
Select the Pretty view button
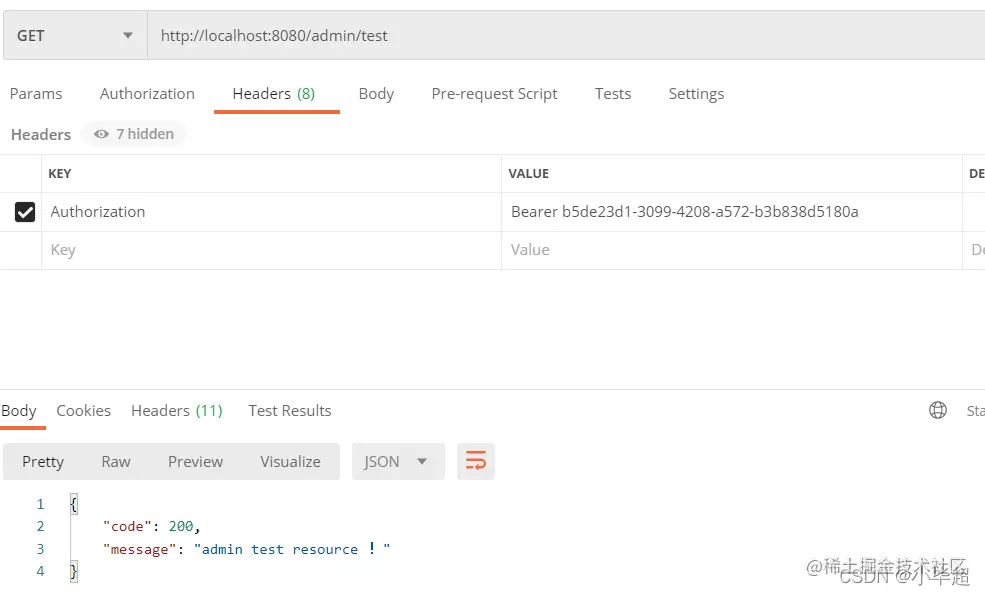[x=43, y=462]
